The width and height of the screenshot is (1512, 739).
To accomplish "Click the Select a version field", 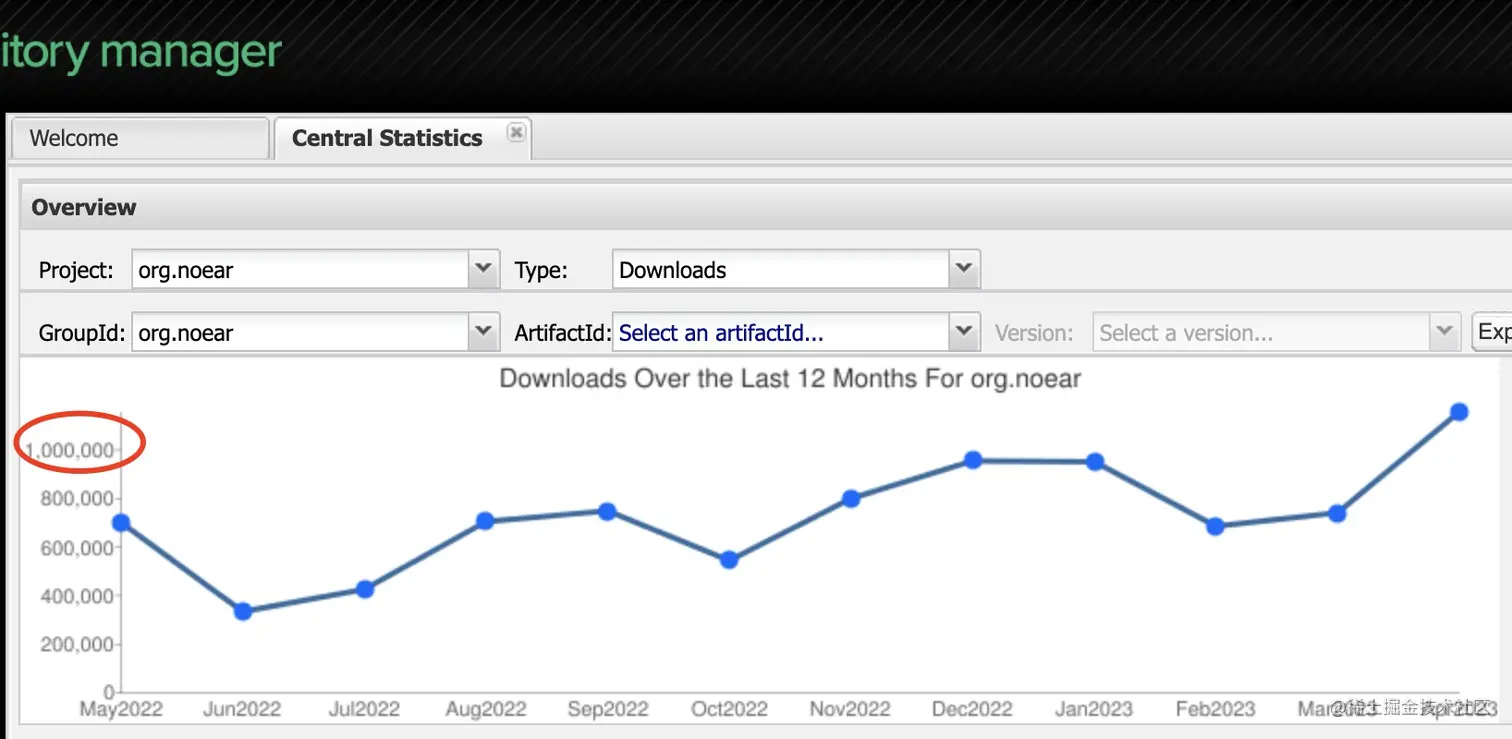I will (1263, 333).
